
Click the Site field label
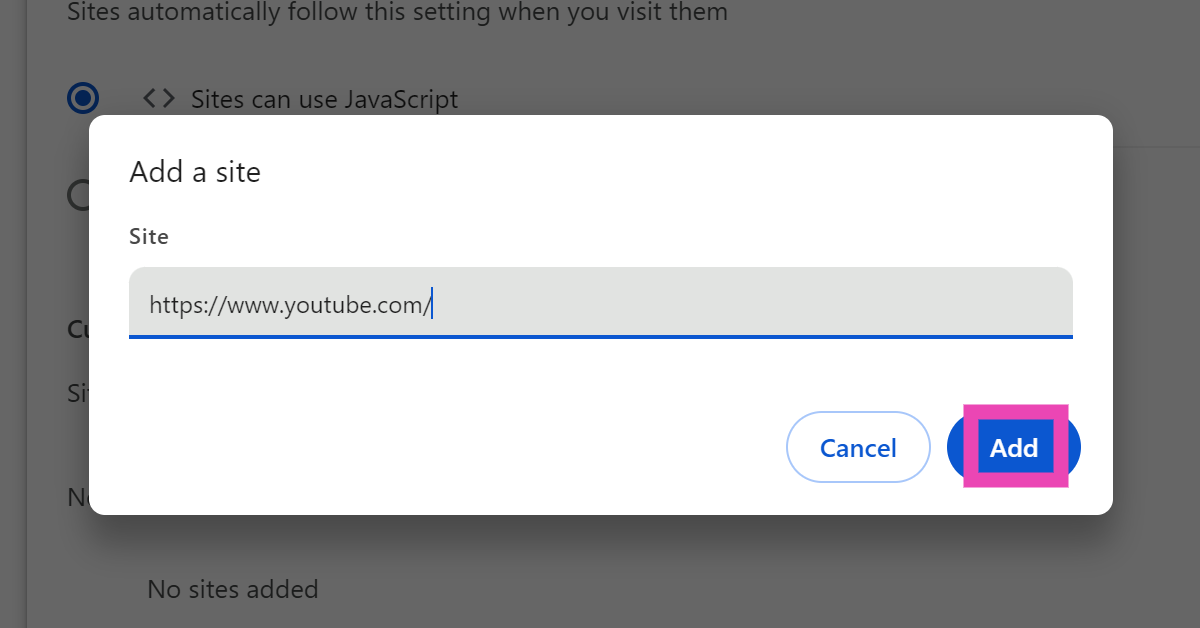point(149,237)
